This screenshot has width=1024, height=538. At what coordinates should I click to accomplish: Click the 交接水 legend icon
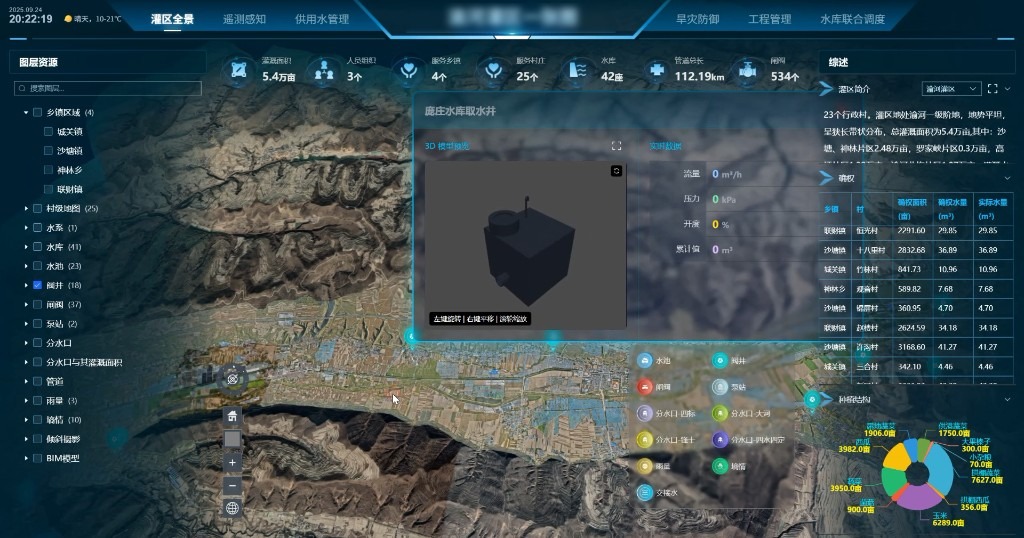coord(645,493)
